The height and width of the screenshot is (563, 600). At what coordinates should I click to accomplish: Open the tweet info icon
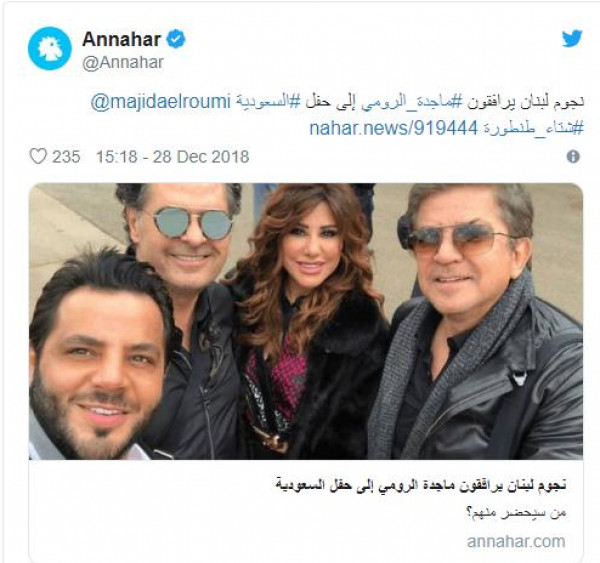click(573, 157)
